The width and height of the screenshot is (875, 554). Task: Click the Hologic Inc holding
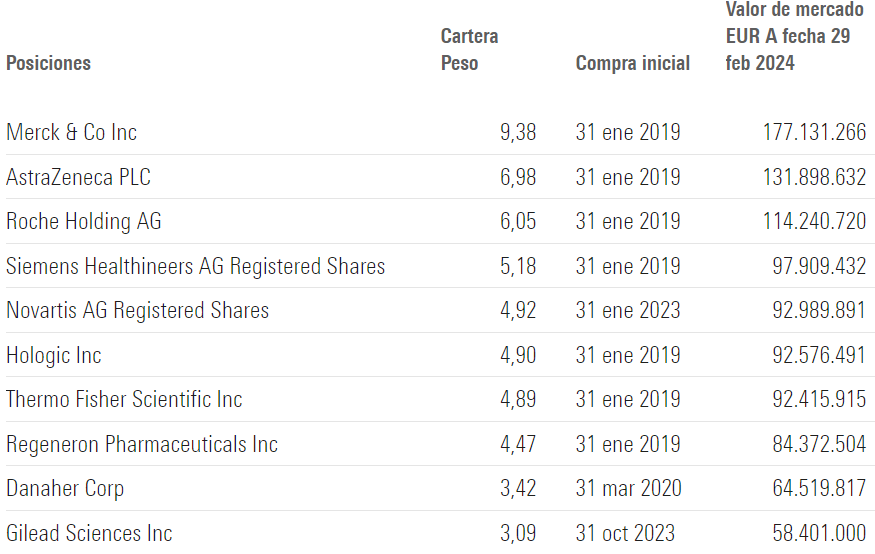point(53,355)
